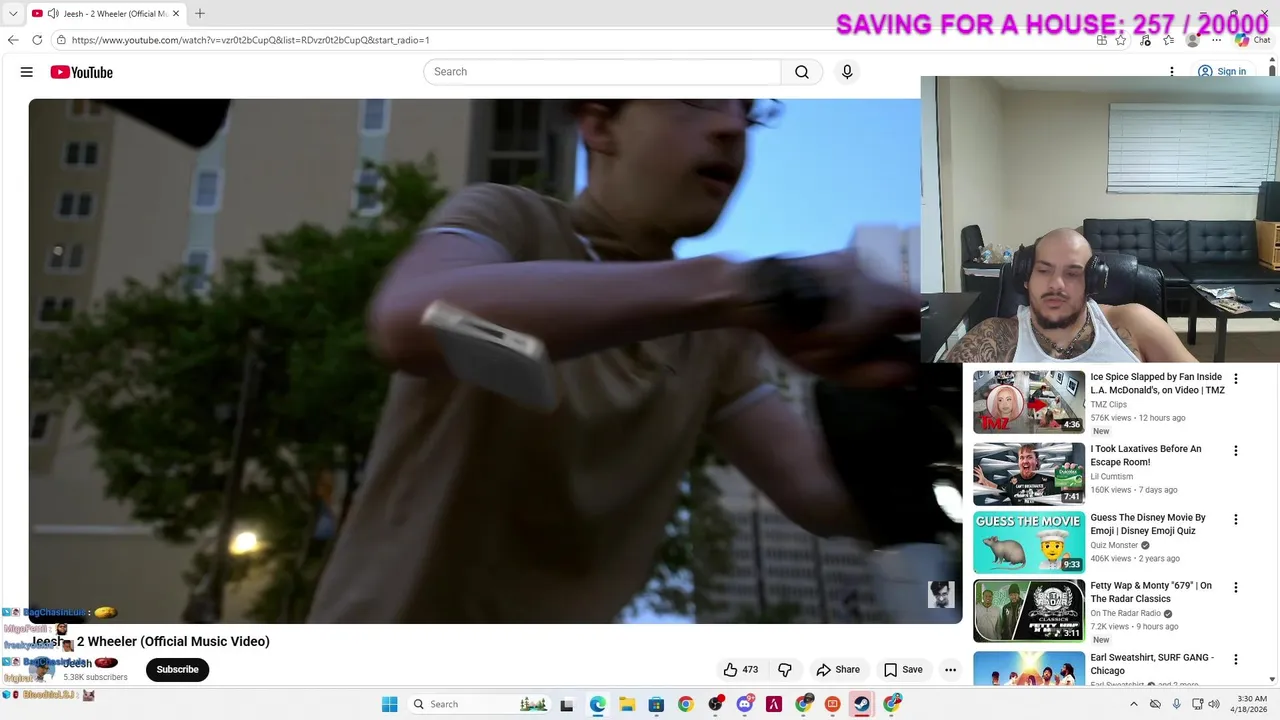Open volume control from the speaker tray icon

1214,704
